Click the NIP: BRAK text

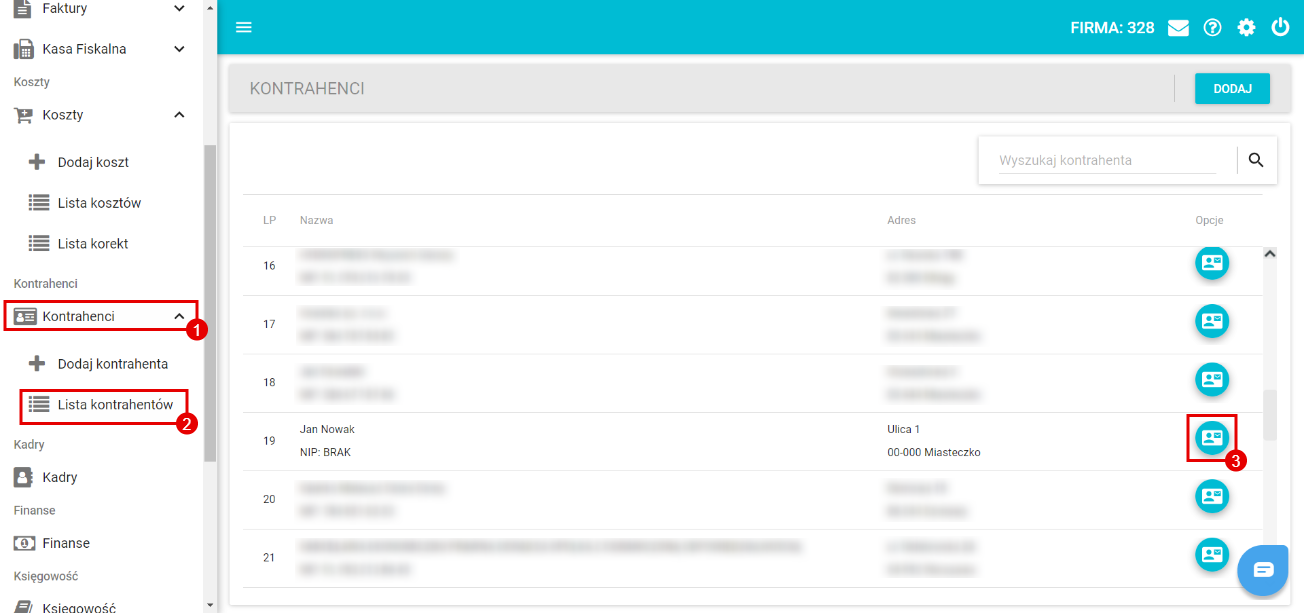(x=325, y=452)
